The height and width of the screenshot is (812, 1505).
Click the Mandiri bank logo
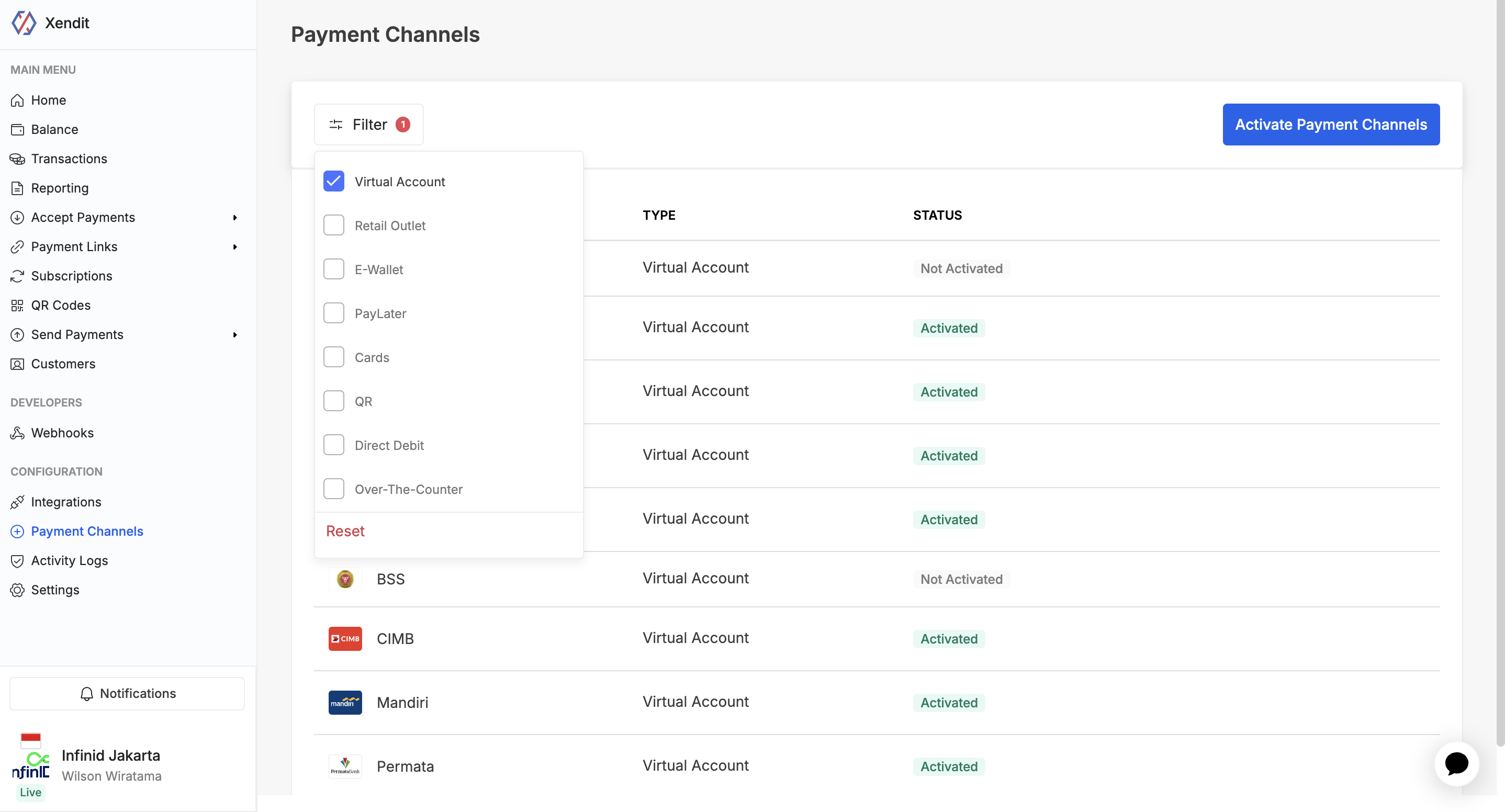pyautogui.click(x=345, y=703)
